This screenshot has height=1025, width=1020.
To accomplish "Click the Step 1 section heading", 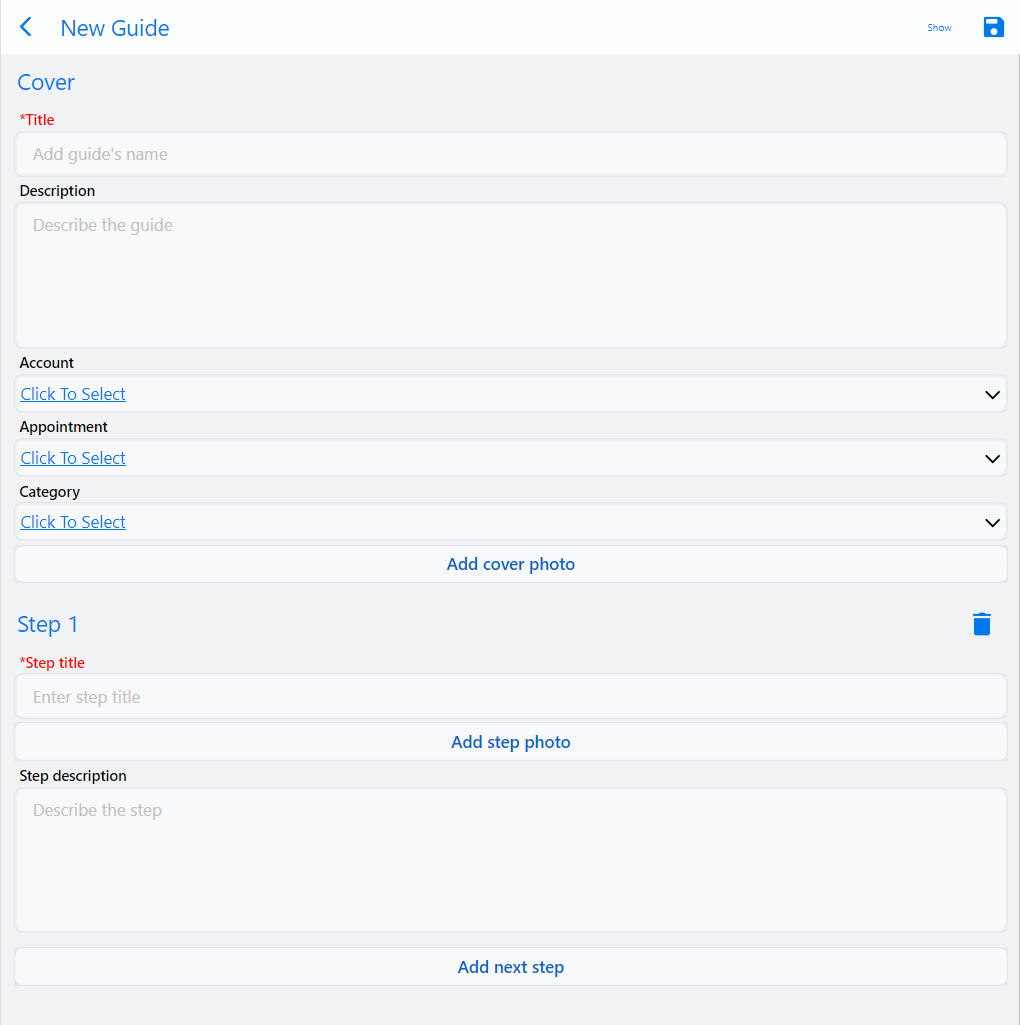I will (48, 624).
